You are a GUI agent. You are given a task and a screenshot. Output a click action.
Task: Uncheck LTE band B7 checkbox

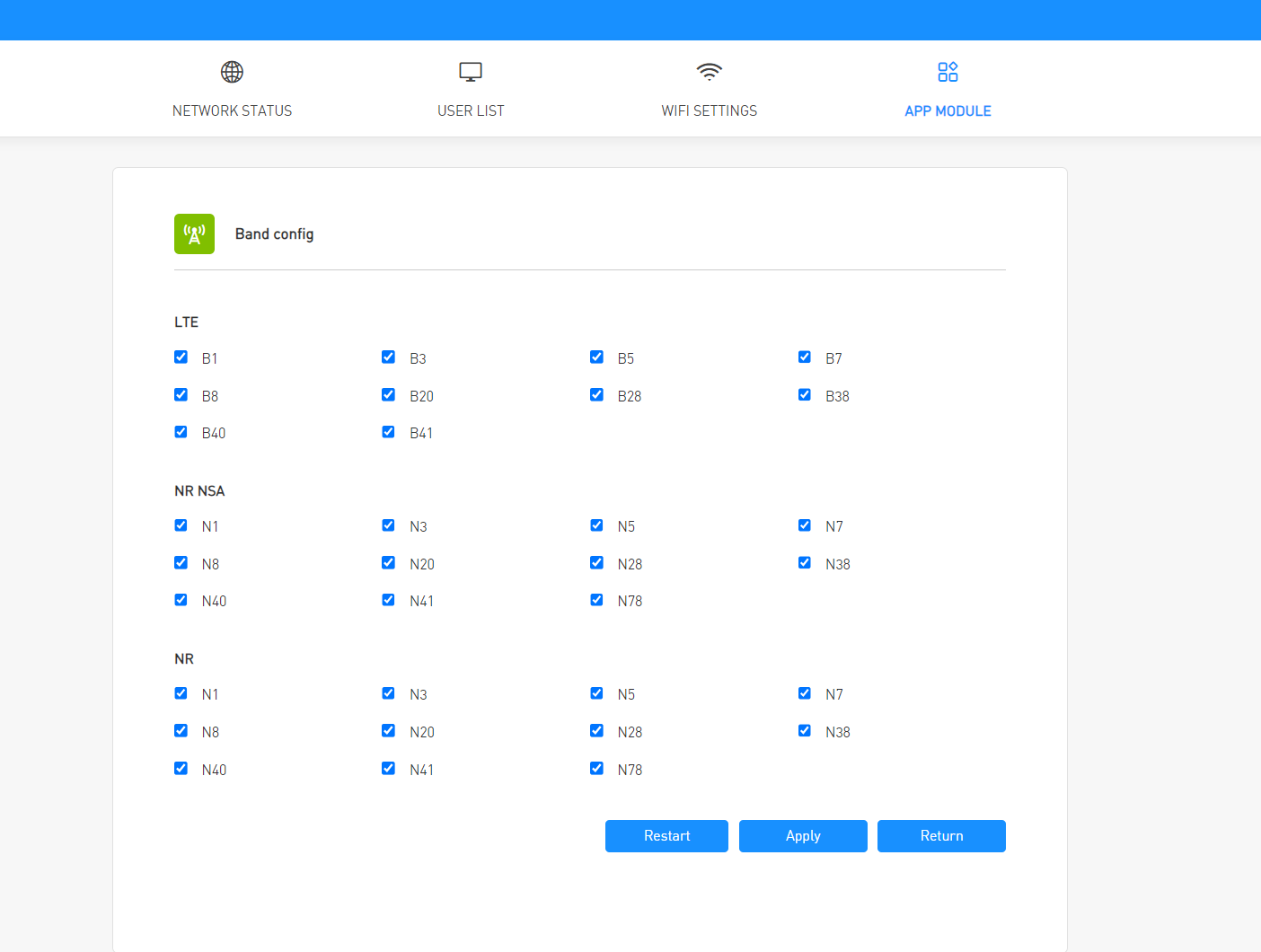(x=805, y=357)
